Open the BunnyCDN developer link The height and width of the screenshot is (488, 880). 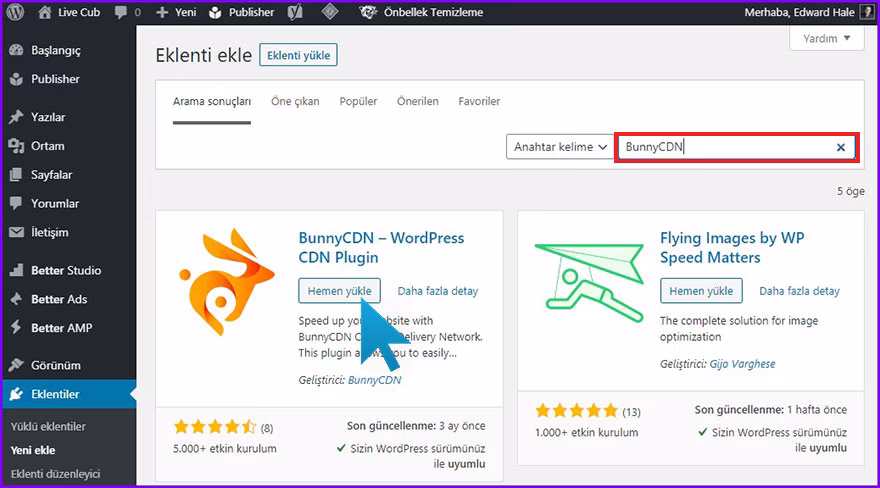(x=374, y=380)
